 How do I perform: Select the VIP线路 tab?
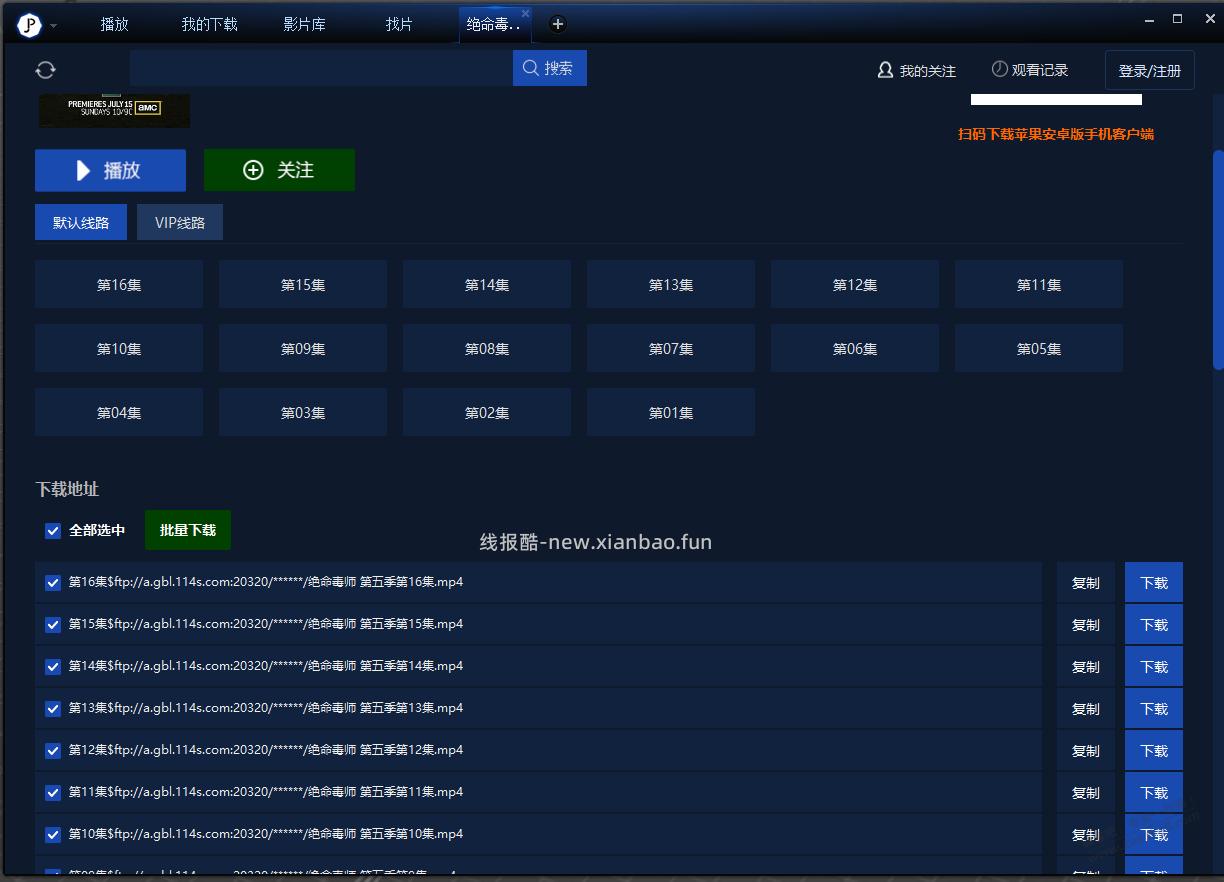(180, 223)
